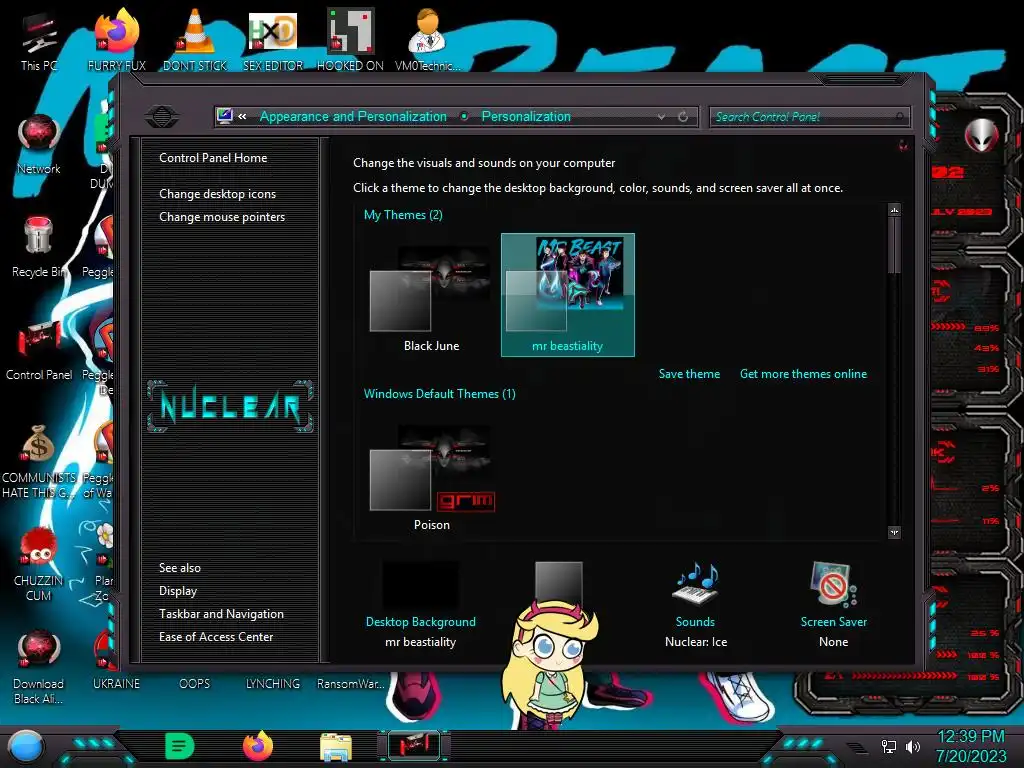Launch the FURRY FUX Firefox shortcut

point(116,40)
